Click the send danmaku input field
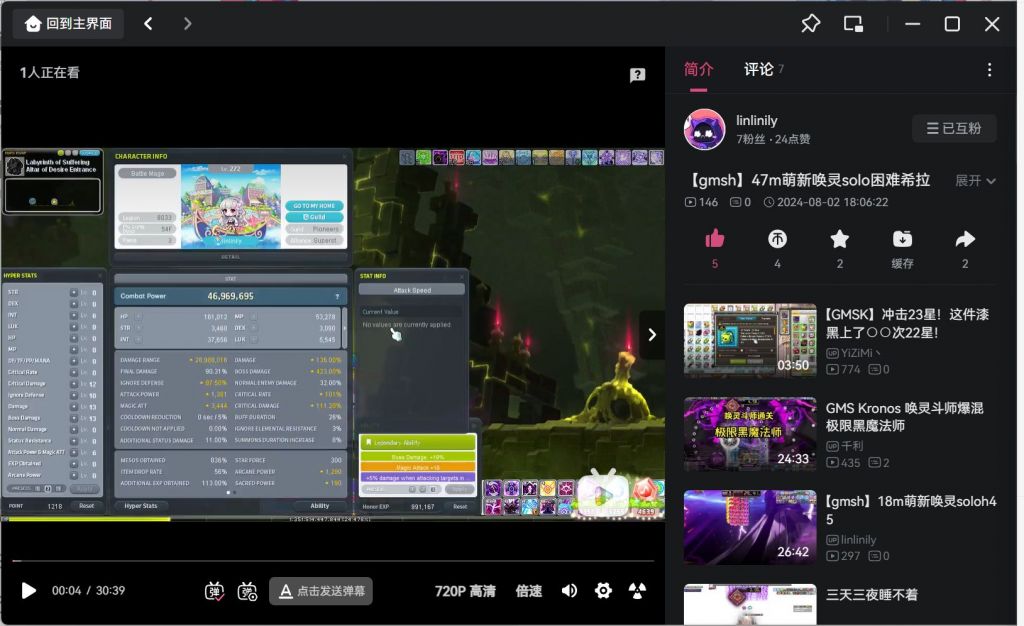Image resolution: width=1024 pixels, height=626 pixels. 321,591
